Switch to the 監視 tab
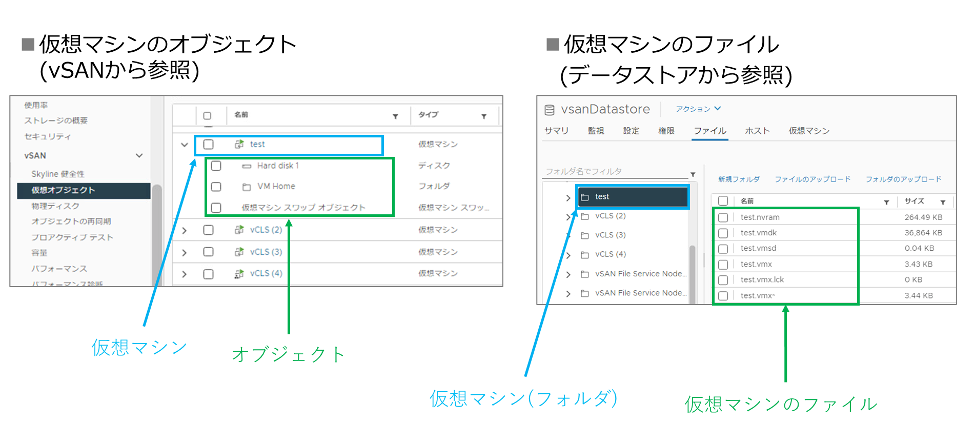 click(596, 131)
